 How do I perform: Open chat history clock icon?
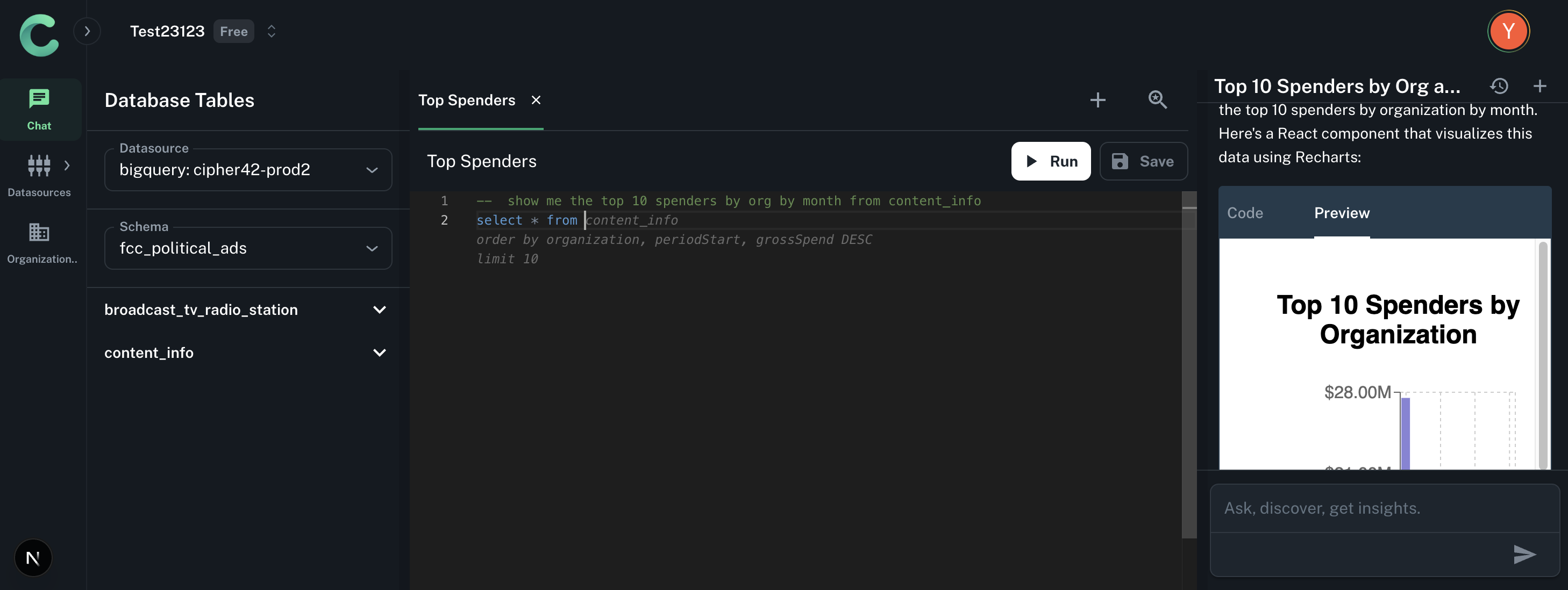tap(1499, 86)
